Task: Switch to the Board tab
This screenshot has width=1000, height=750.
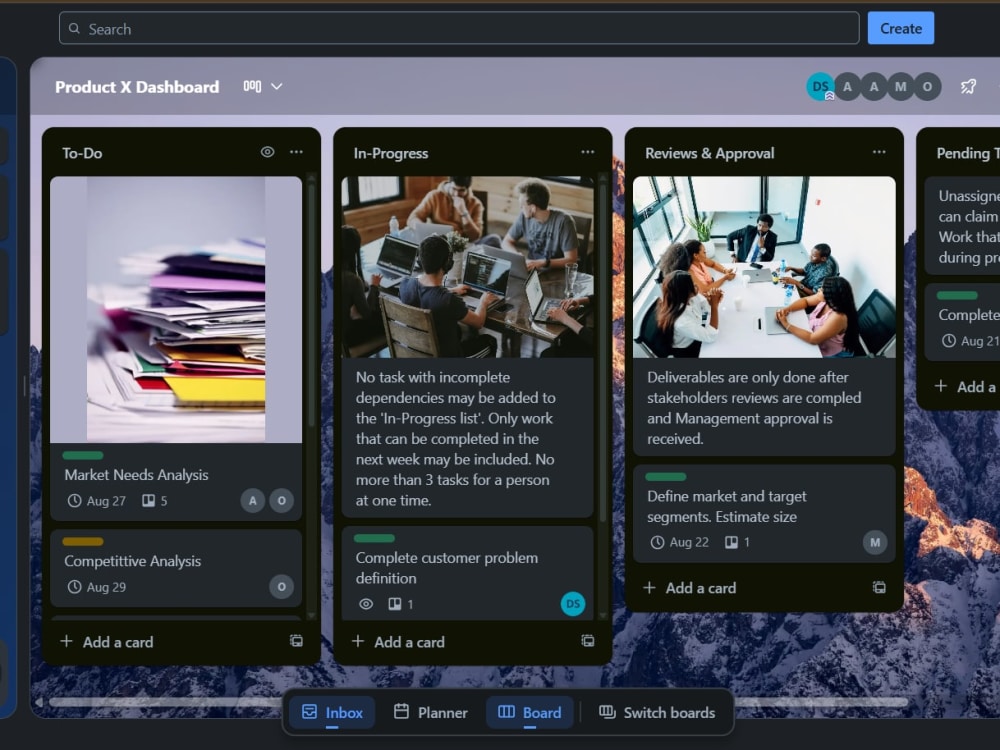Action: (529, 712)
